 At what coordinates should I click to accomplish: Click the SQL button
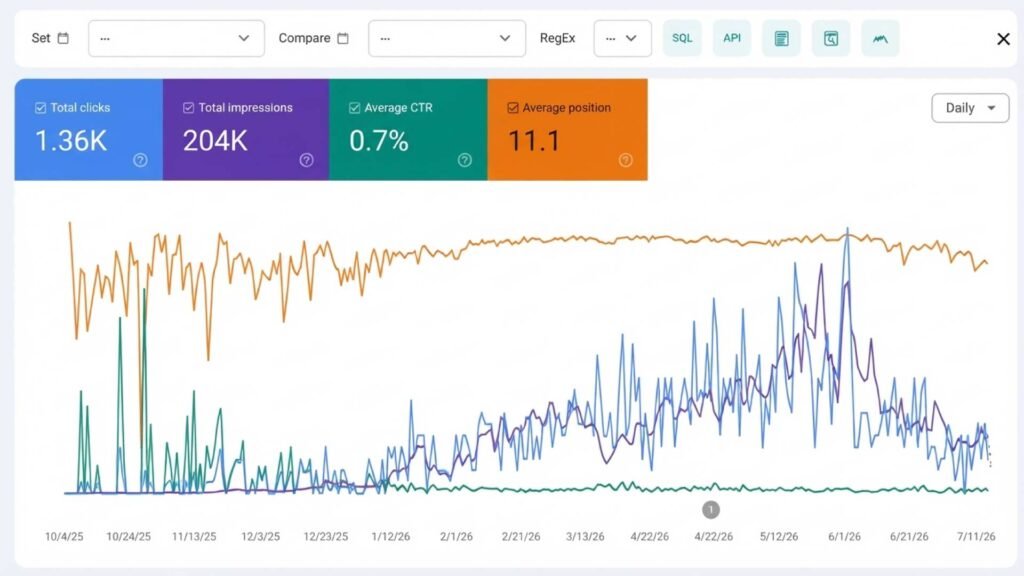point(682,39)
